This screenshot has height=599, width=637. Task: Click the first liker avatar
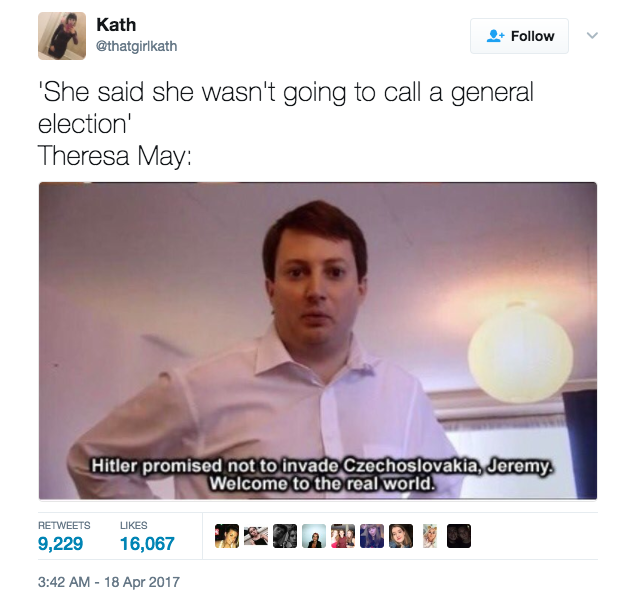pyautogui.click(x=227, y=536)
